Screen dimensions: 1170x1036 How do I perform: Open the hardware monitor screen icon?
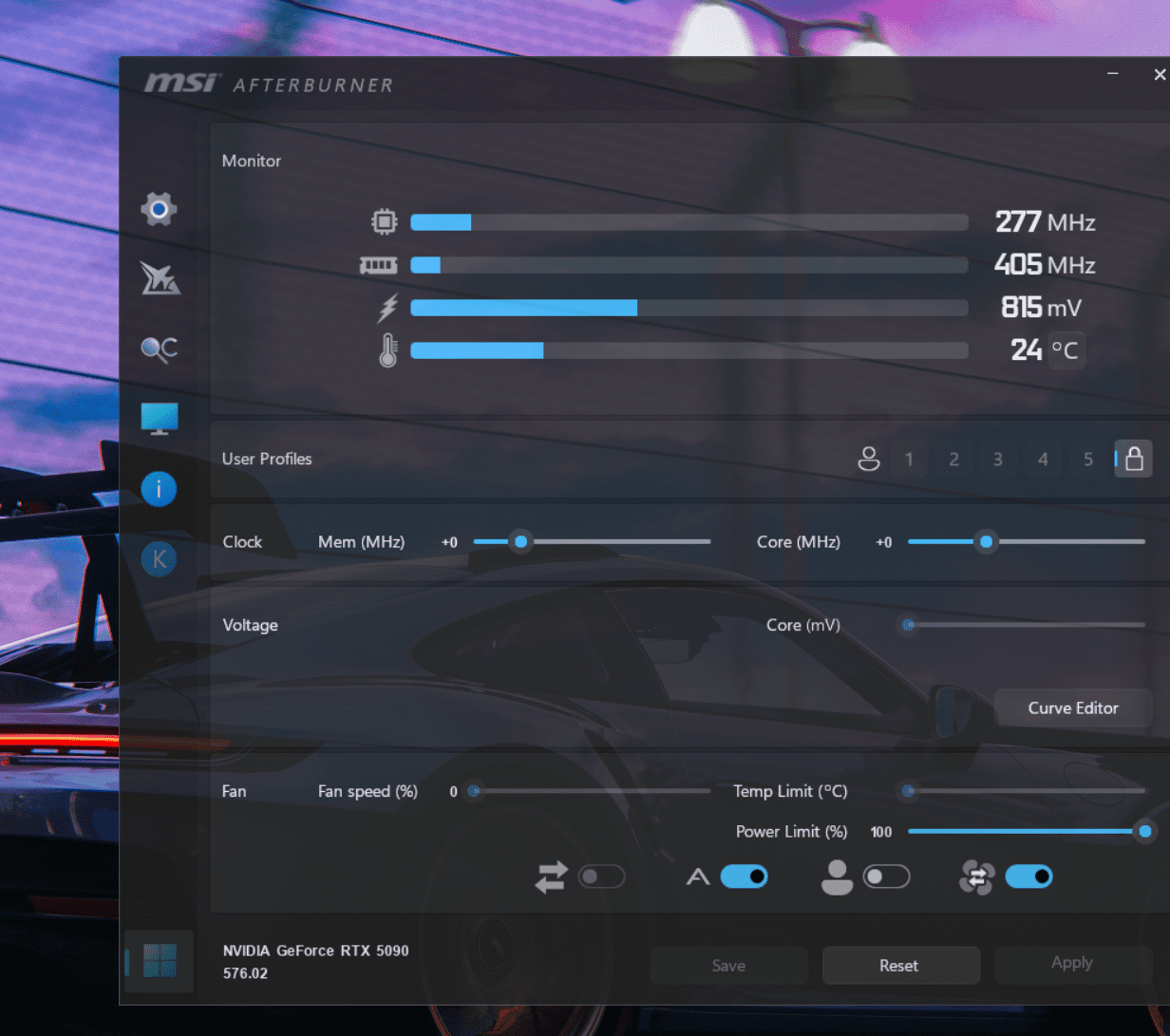click(x=159, y=418)
